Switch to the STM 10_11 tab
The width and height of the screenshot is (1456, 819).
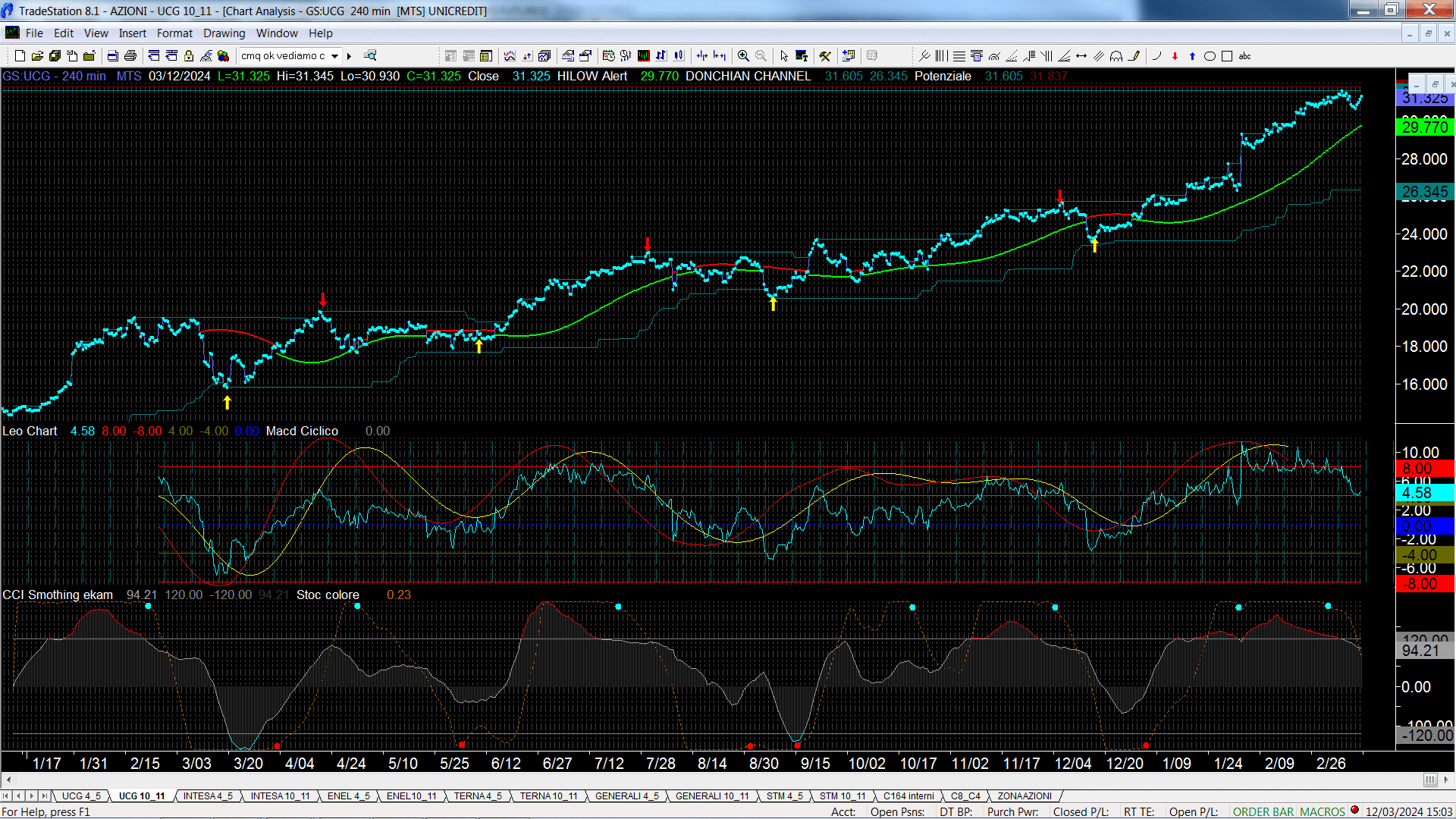coord(843,796)
